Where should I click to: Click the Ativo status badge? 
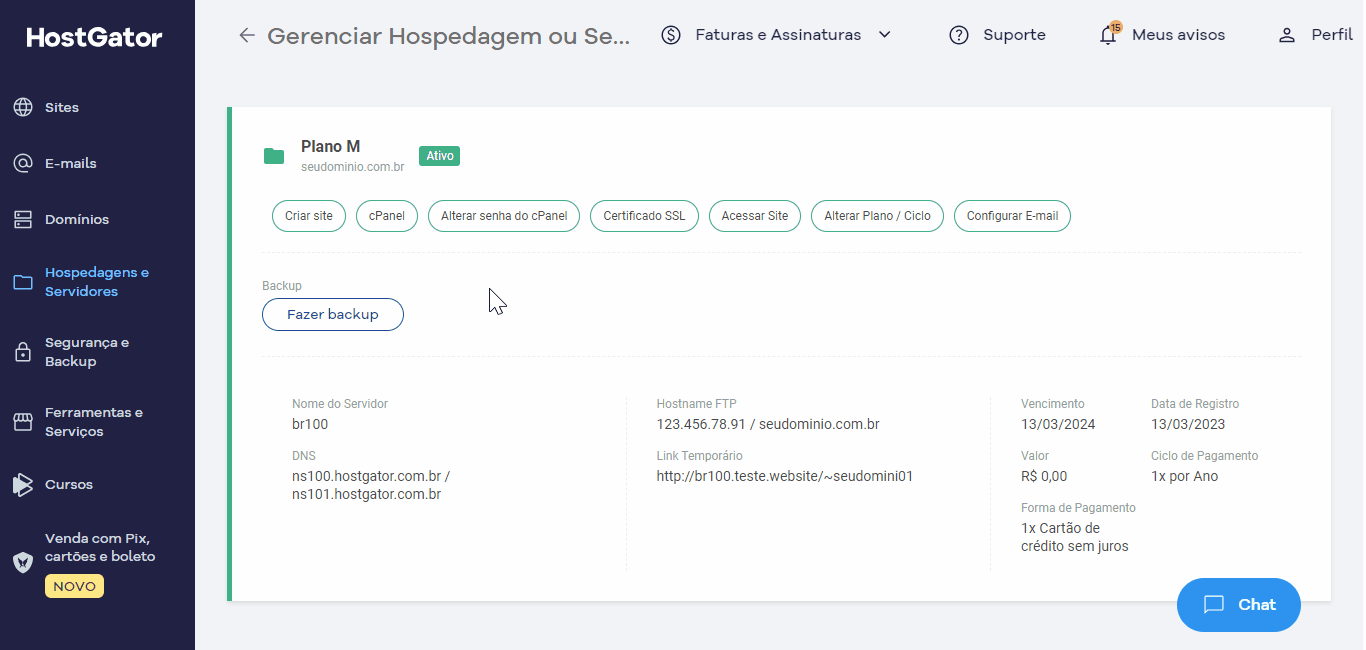(x=440, y=156)
